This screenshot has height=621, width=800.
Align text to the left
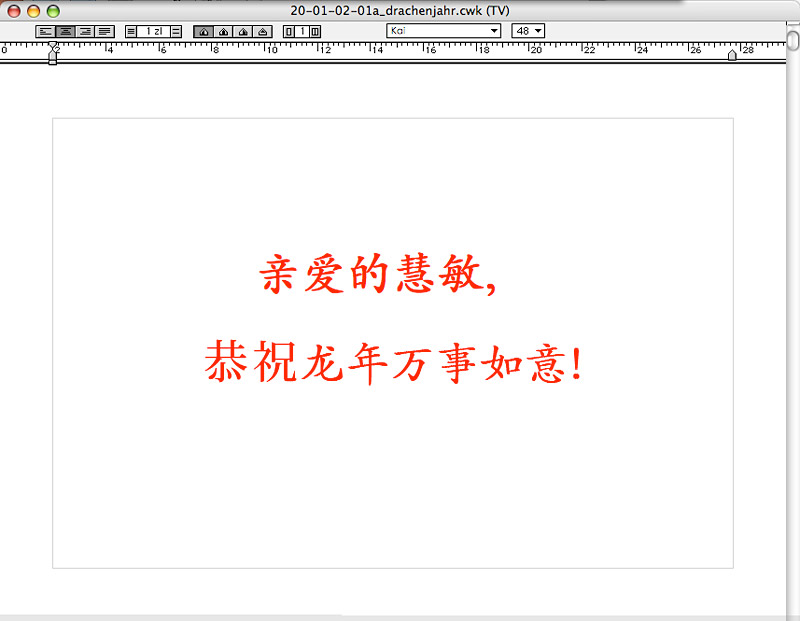[x=46, y=32]
